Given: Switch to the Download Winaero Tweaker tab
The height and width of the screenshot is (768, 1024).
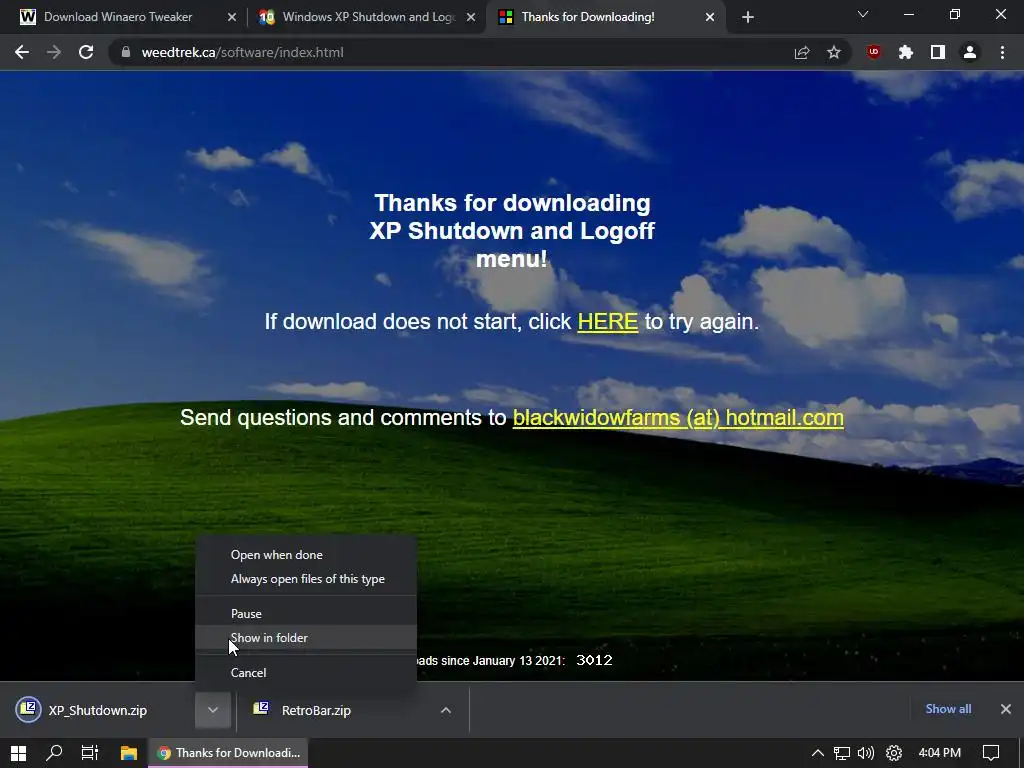Looking at the screenshot, I should coord(119,17).
